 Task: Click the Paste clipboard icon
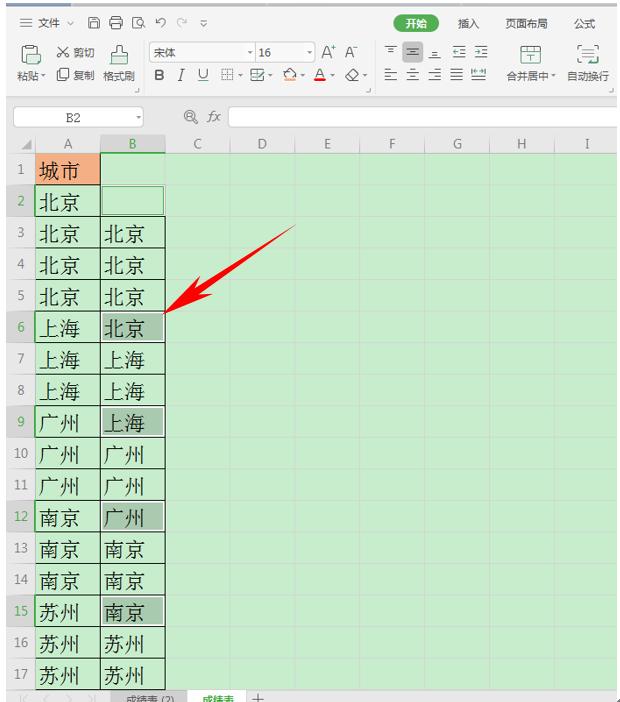30,55
